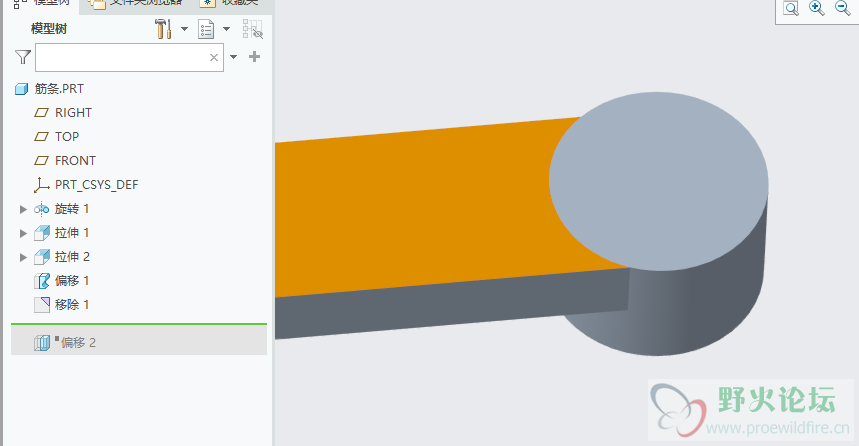
Task: Click the RIGHT plane icon
Action: click(42, 113)
